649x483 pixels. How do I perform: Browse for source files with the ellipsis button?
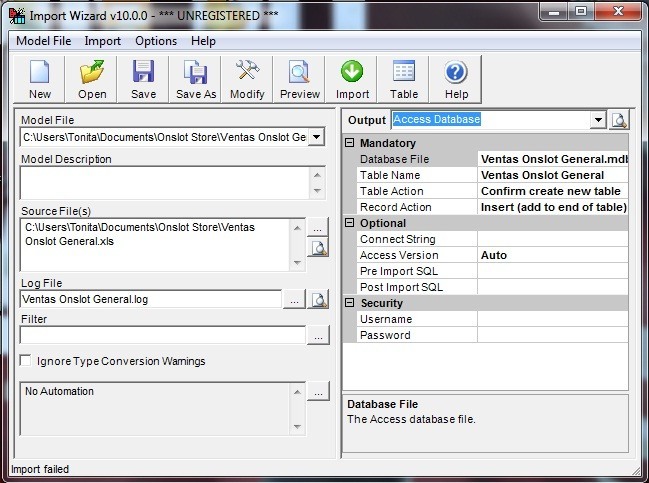pyautogui.click(x=318, y=227)
